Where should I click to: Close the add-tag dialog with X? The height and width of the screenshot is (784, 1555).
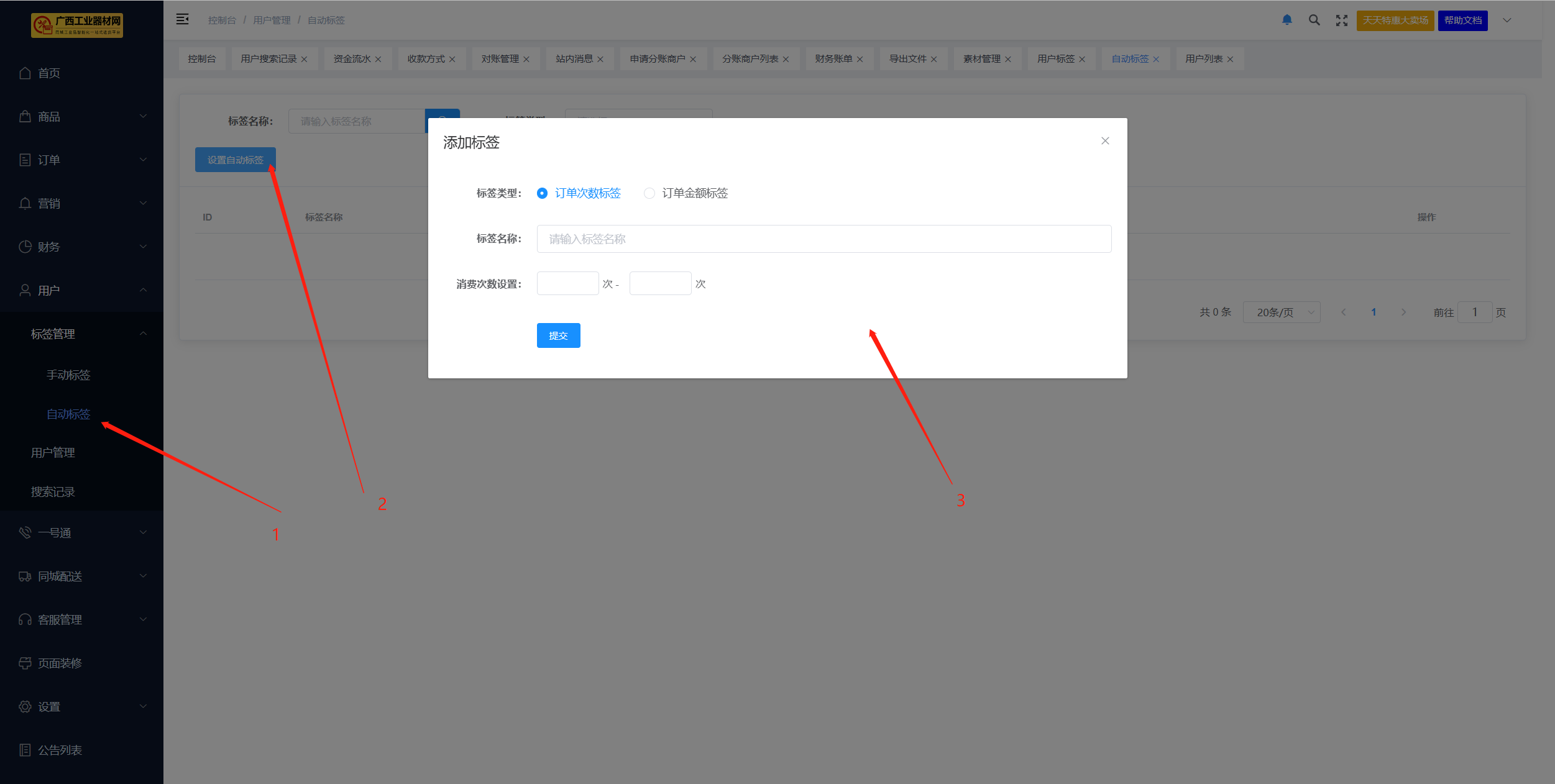[x=1105, y=141]
